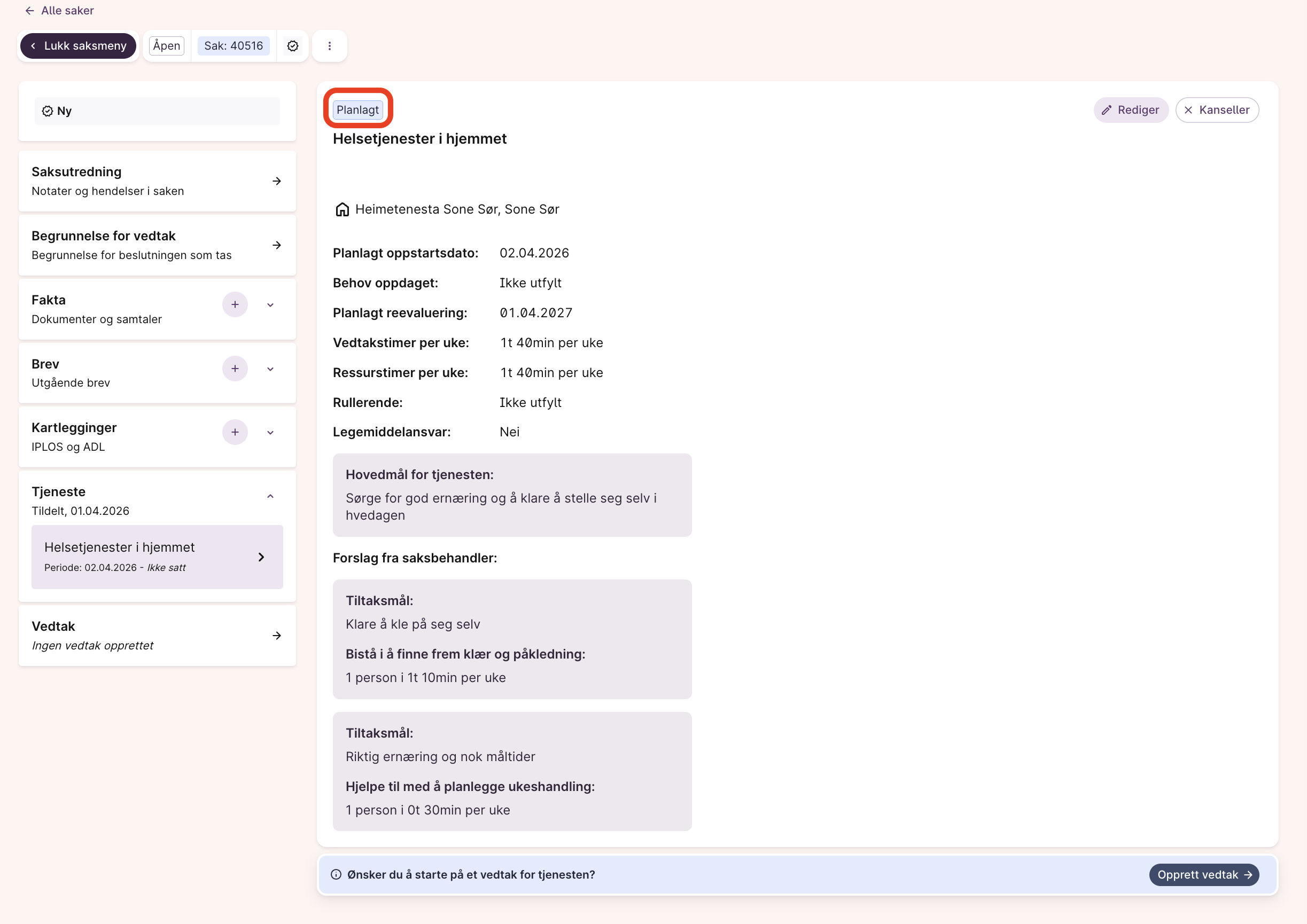1307x924 pixels.
Task: Click the Rediger button
Action: [1131, 110]
